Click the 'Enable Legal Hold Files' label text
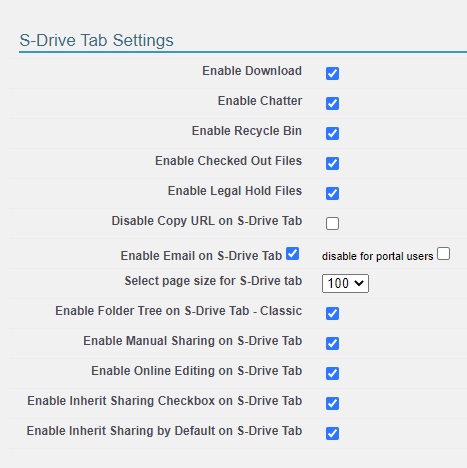 pos(235,191)
